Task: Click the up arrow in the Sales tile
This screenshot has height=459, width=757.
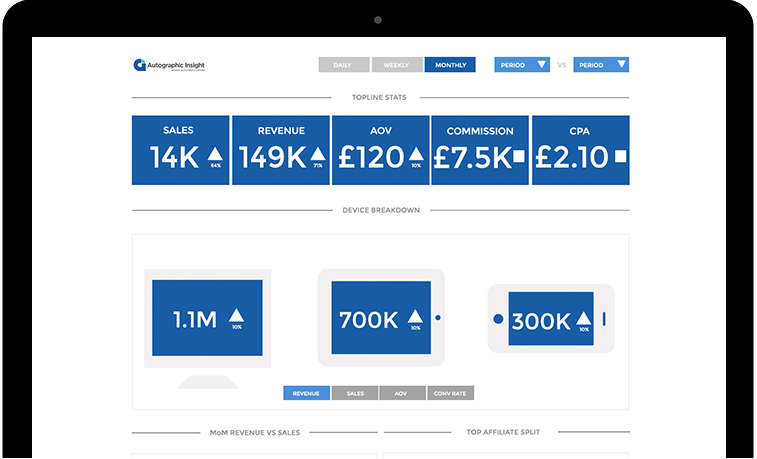Action: (214, 154)
